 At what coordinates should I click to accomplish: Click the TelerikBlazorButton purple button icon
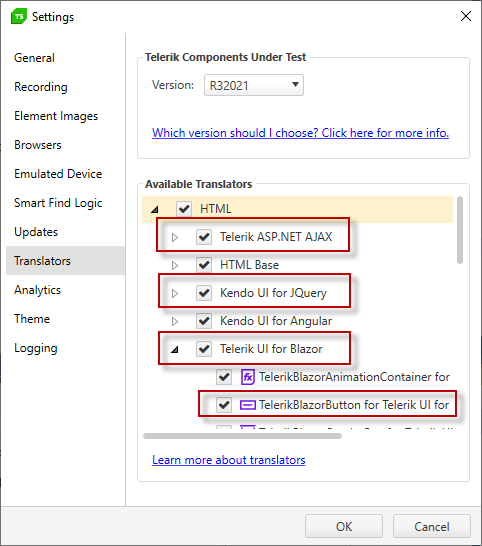point(248,405)
